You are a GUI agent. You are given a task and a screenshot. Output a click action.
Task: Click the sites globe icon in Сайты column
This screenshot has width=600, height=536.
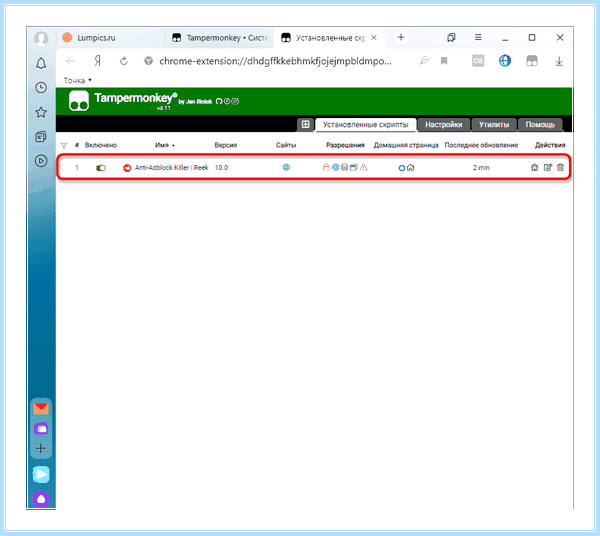[x=286, y=167]
